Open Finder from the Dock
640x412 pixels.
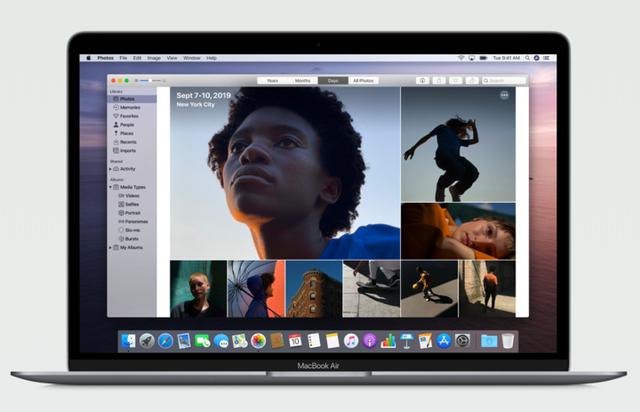[128, 341]
